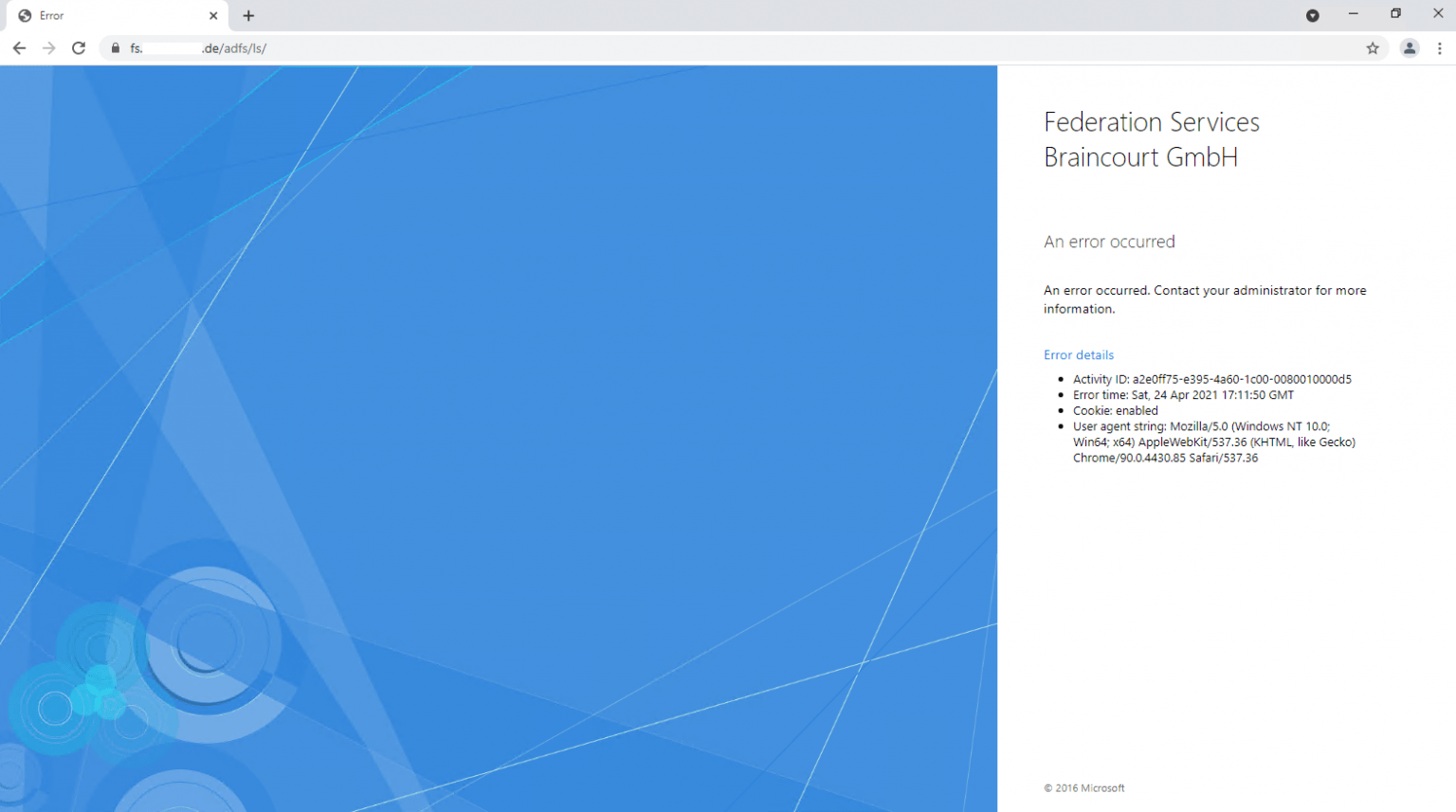Open a new browser tab with the plus

(248, 15)
